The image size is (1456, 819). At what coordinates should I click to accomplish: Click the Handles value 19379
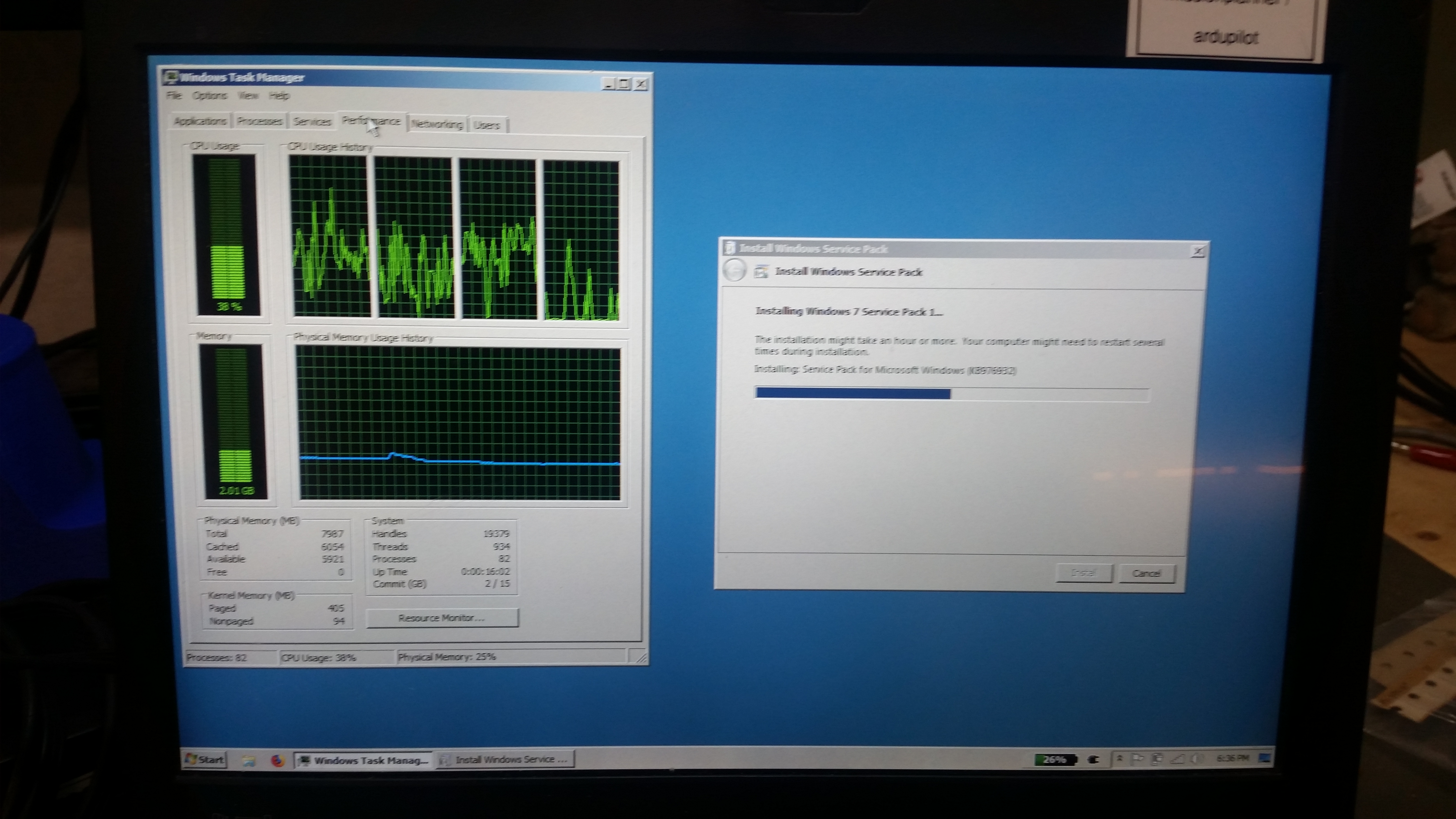pos(496,534)
